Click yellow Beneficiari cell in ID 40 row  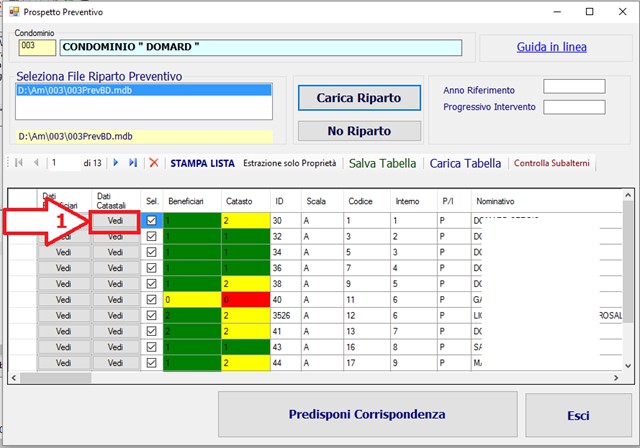[x=192, y=299]
